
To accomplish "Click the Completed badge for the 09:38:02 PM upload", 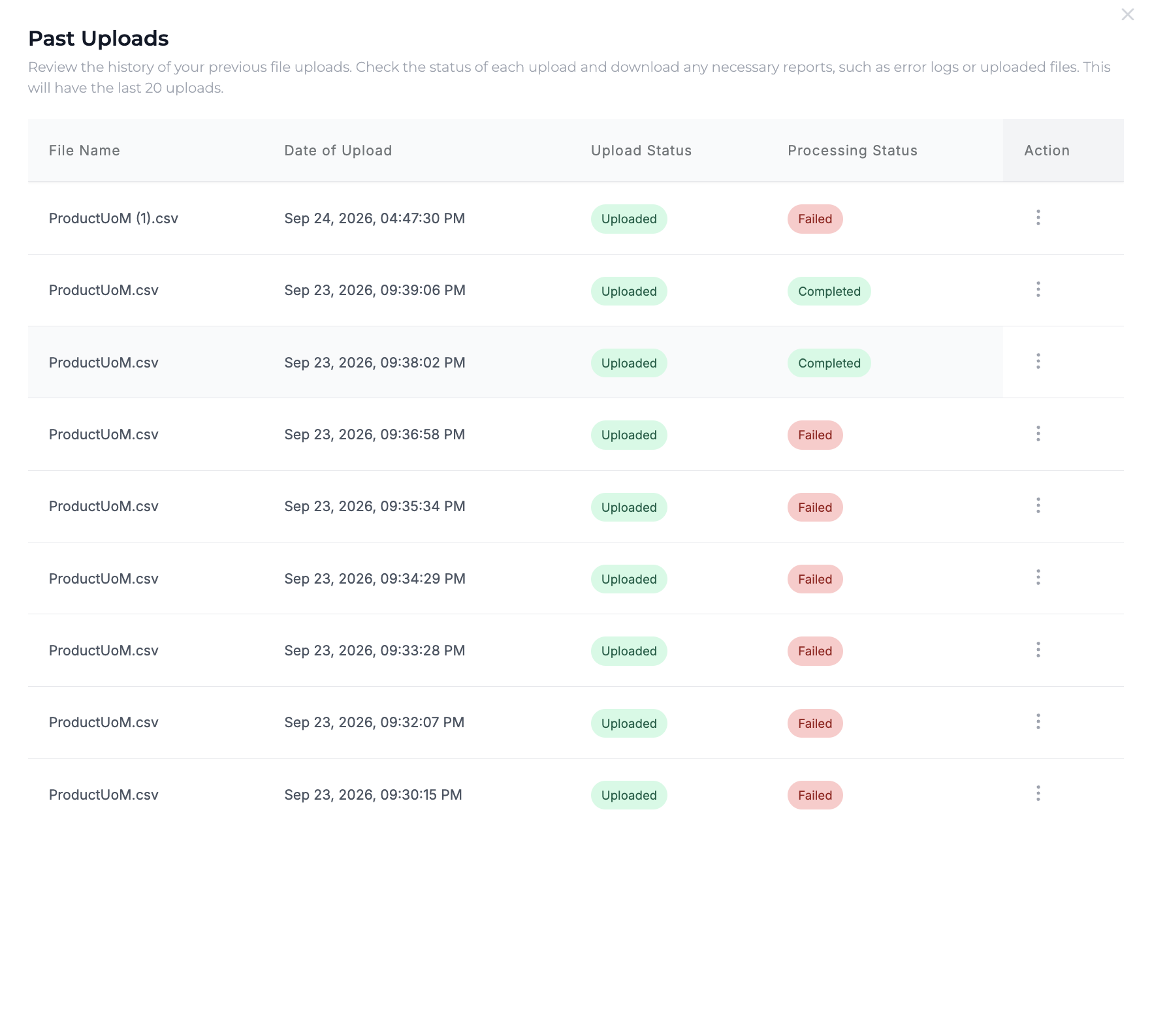I will pyautogui.click(x=829, y=363).
